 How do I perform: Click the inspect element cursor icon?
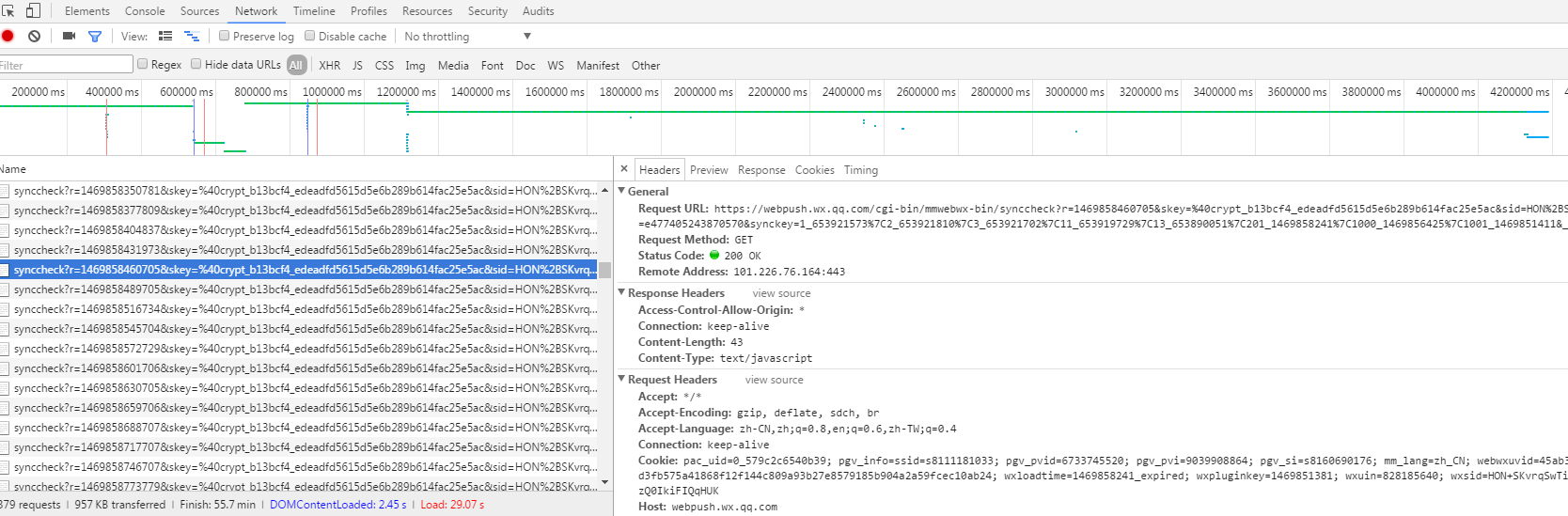8,10
